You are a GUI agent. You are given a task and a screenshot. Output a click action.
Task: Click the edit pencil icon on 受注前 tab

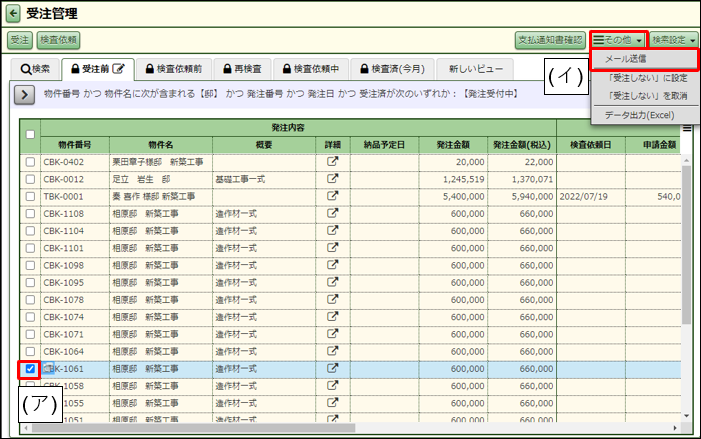[x=118, y=68]
